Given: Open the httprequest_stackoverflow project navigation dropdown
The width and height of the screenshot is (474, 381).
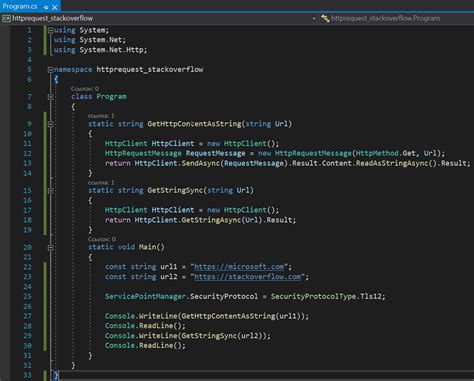Looking at the screenshot, I should pyautogui.click(x=159, y=18).
